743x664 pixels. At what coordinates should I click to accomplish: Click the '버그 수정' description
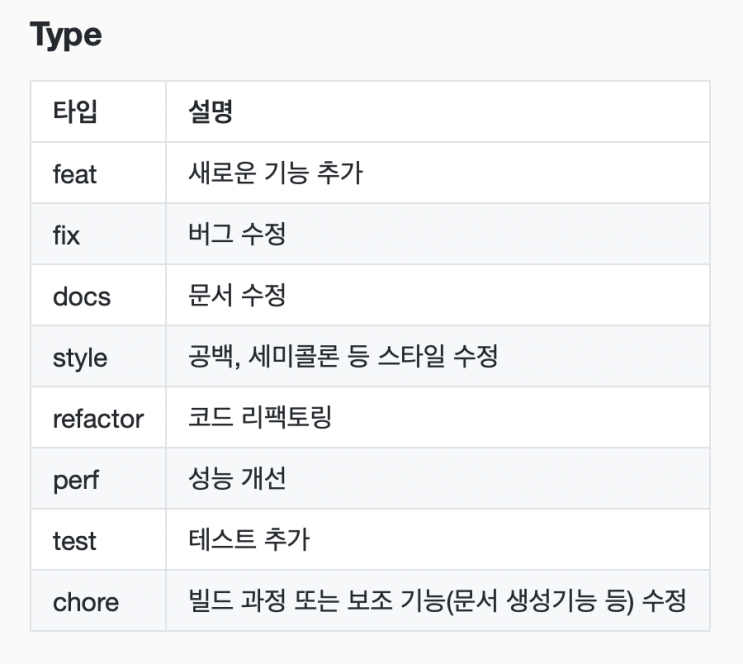(x=237, y=234)
